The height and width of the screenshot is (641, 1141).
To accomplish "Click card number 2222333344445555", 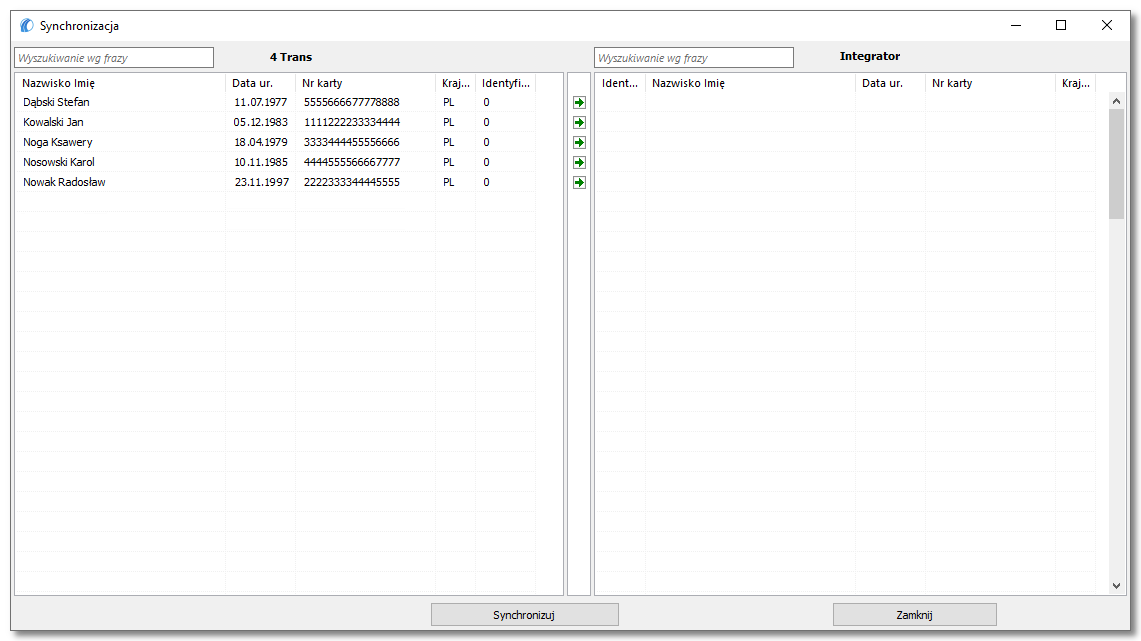I will tap(351, 183).
